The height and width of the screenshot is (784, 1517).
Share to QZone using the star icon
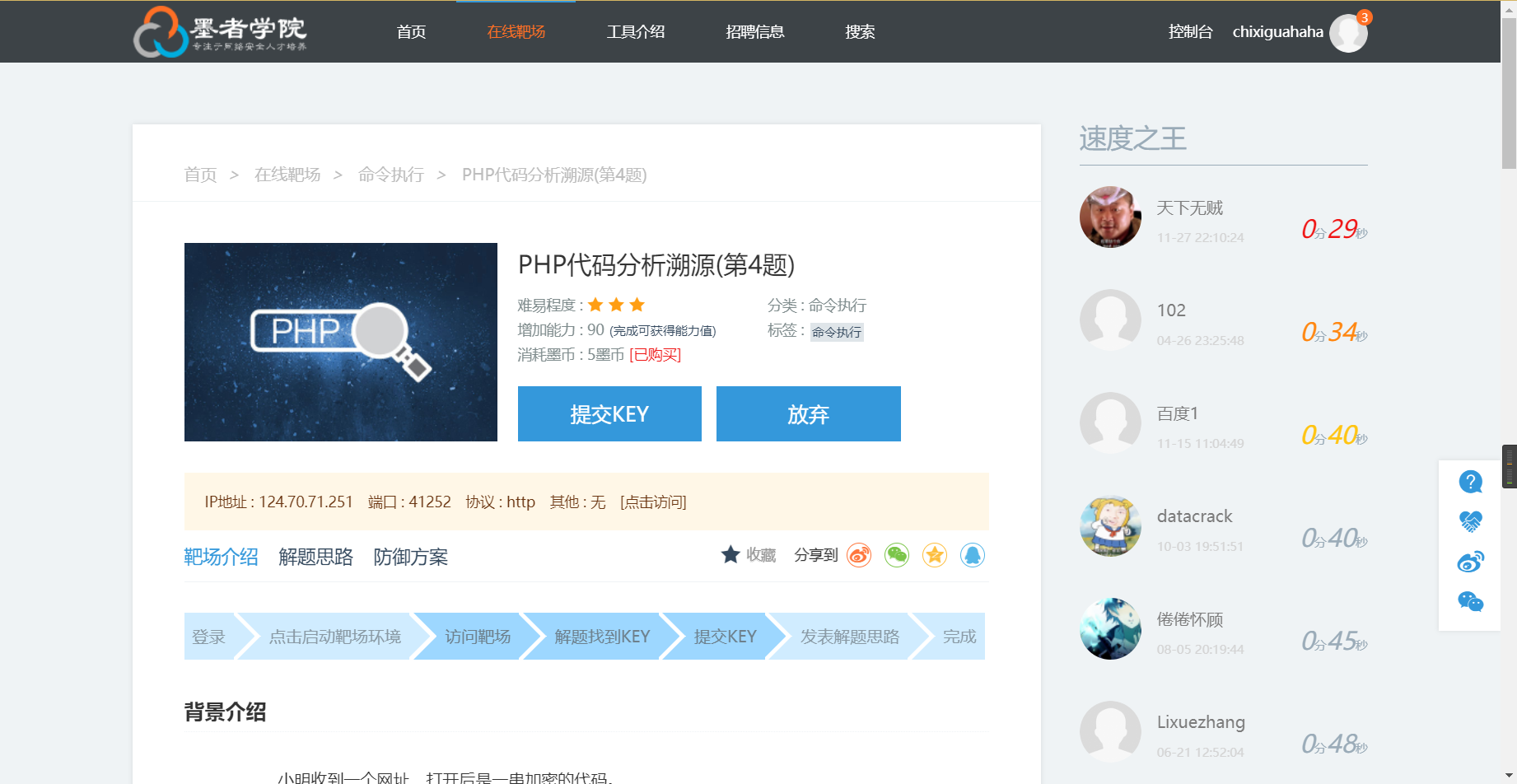935,555
